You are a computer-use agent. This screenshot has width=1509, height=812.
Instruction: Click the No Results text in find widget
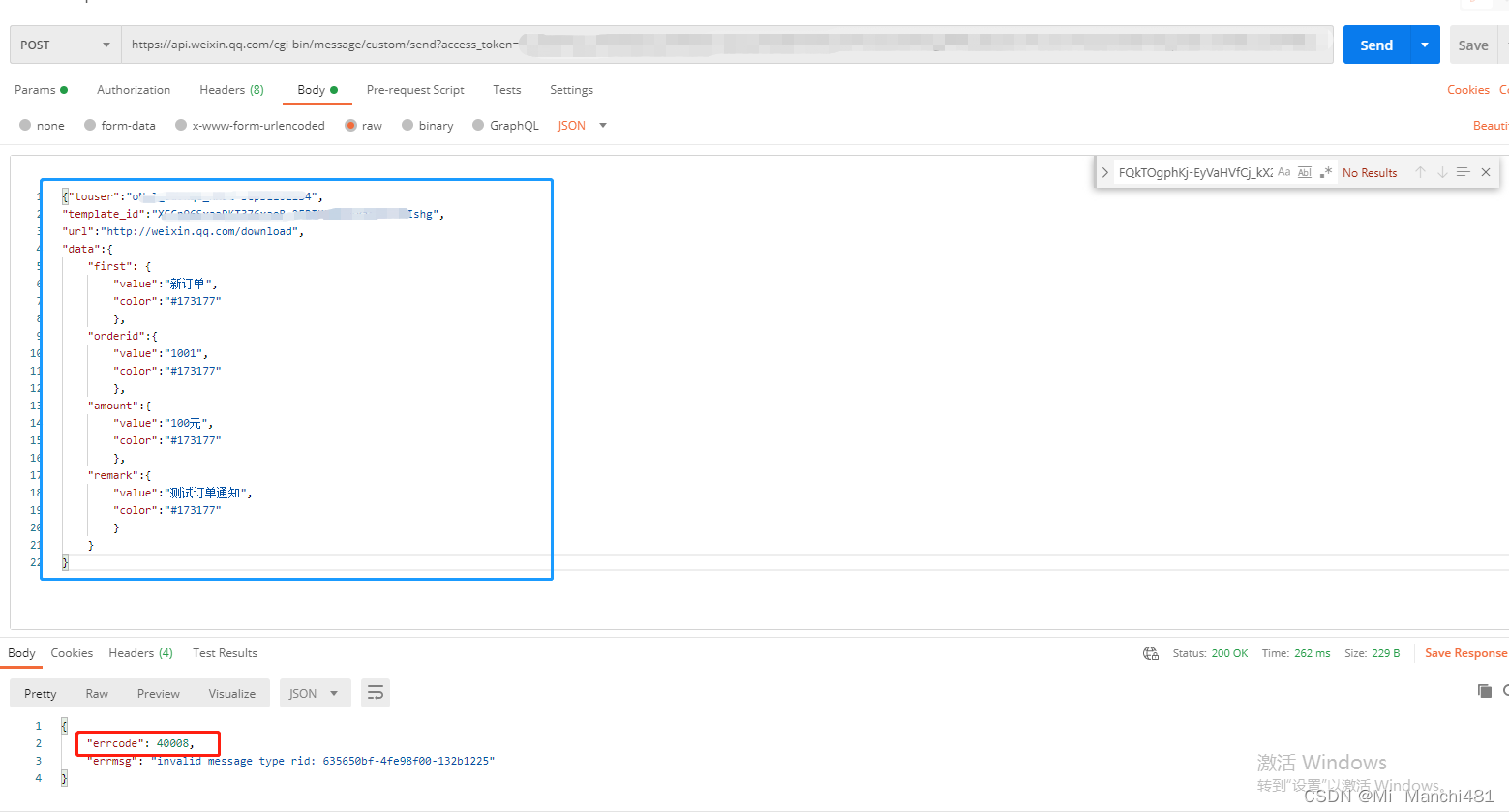(1370, 172)
